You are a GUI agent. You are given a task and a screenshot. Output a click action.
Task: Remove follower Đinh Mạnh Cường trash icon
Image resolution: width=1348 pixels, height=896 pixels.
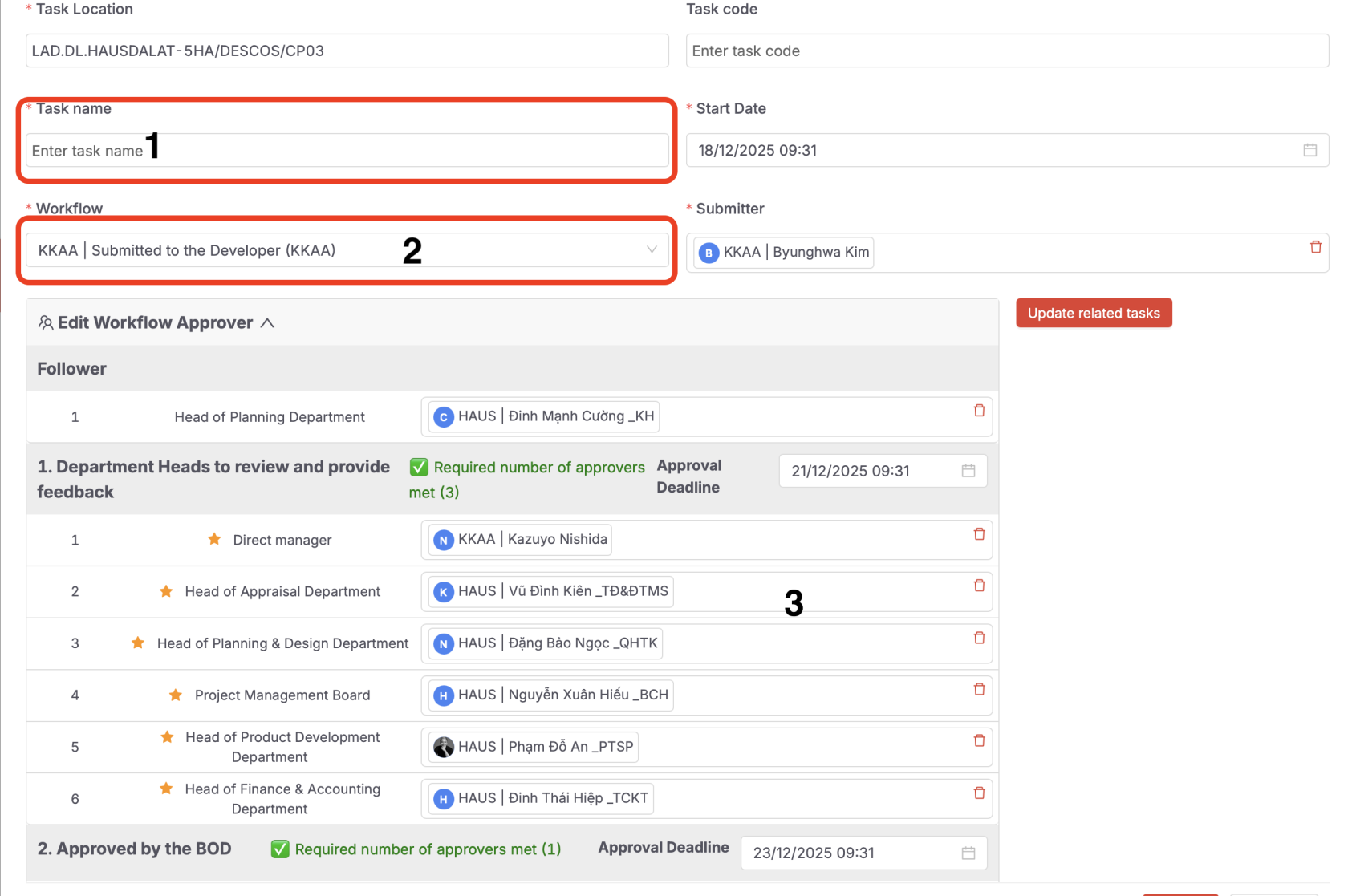click(979, 411)
